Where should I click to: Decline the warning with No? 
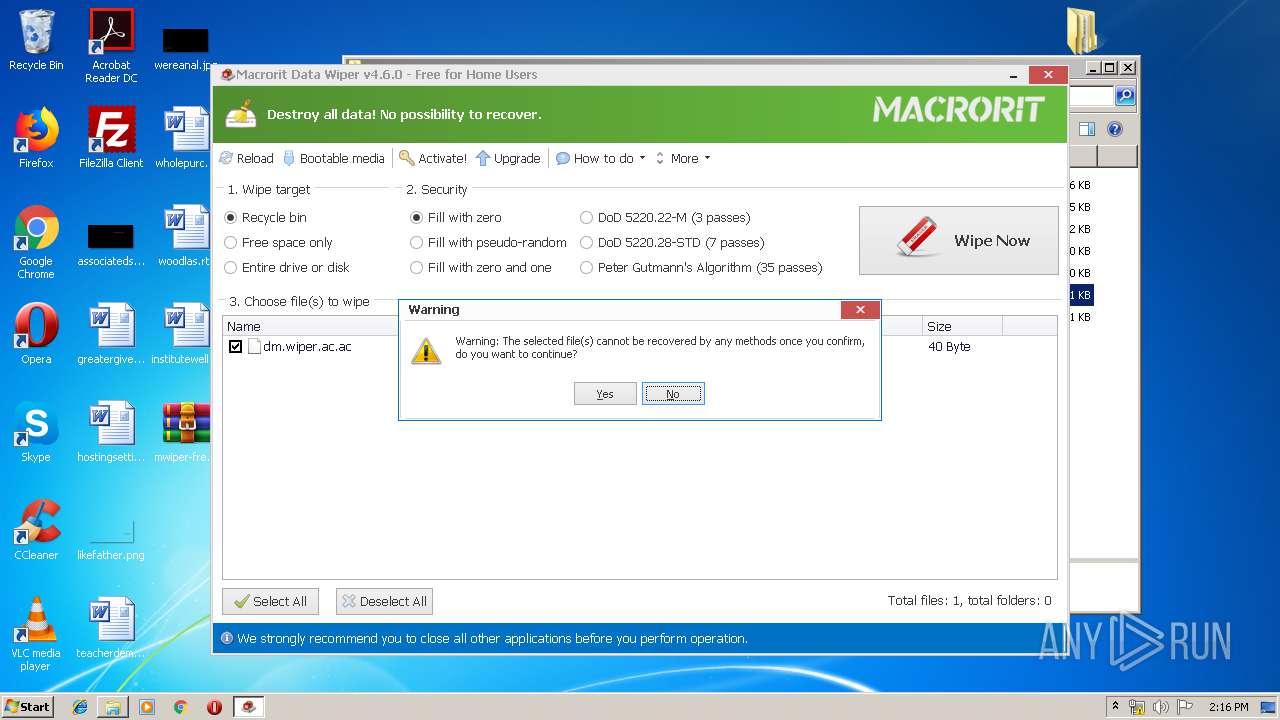(x=673, y=394)
